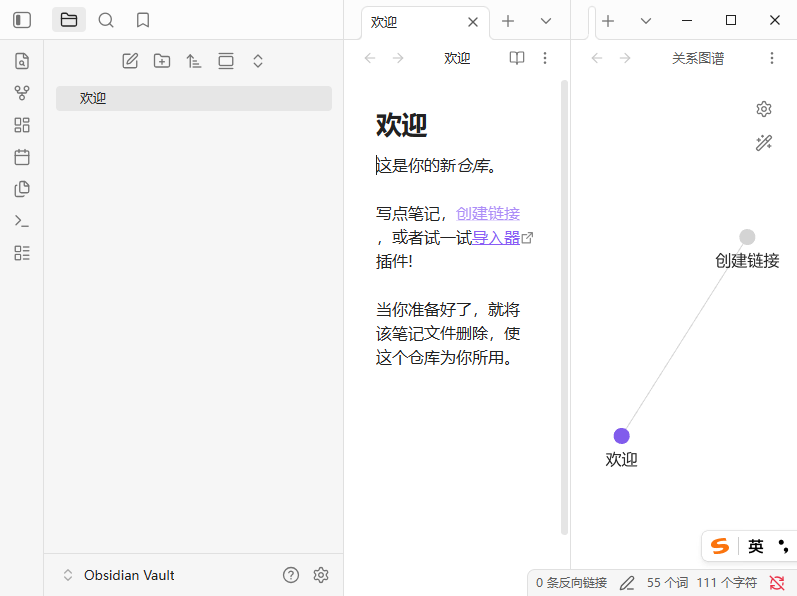Image resolution: width=797 pixels, height=596 pixels.
Task: Open the search panel magnifier icon
Action: point(106,20)
